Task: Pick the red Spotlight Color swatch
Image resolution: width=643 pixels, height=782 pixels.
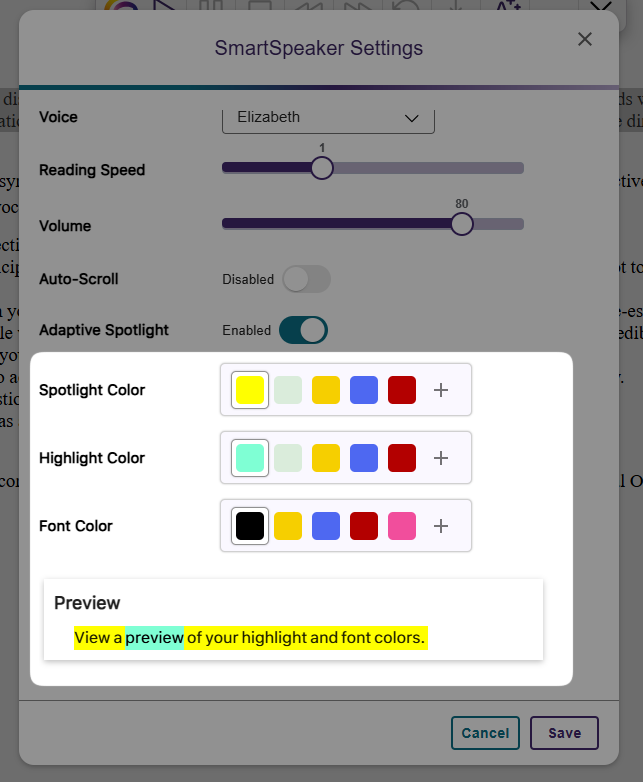Action: pyautogui.click(x=402, y=390)
